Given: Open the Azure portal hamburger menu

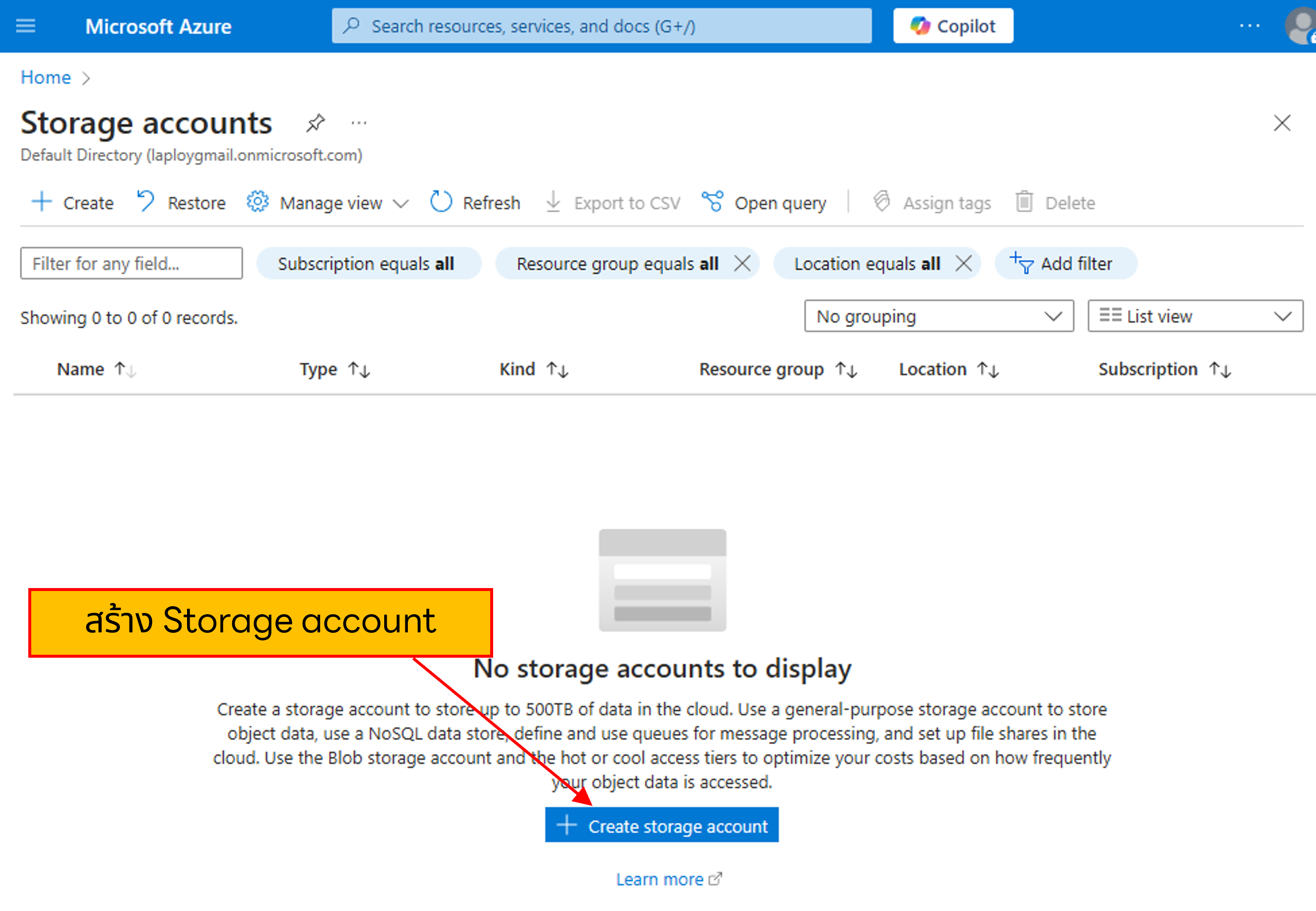Looking at the screenshot, I should coord(25,25).
